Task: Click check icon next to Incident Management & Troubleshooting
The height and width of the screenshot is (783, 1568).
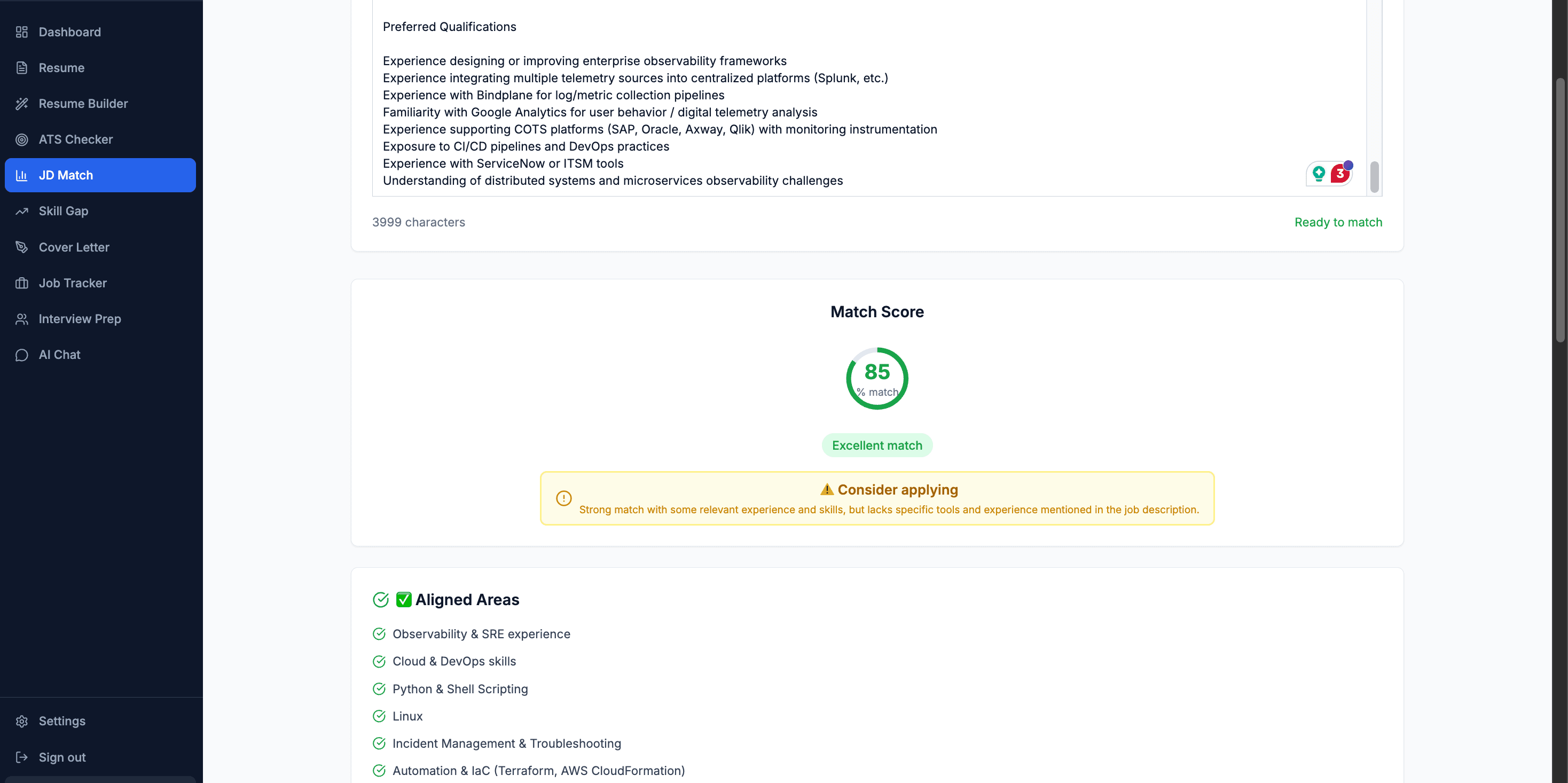Action: [379, 743]
